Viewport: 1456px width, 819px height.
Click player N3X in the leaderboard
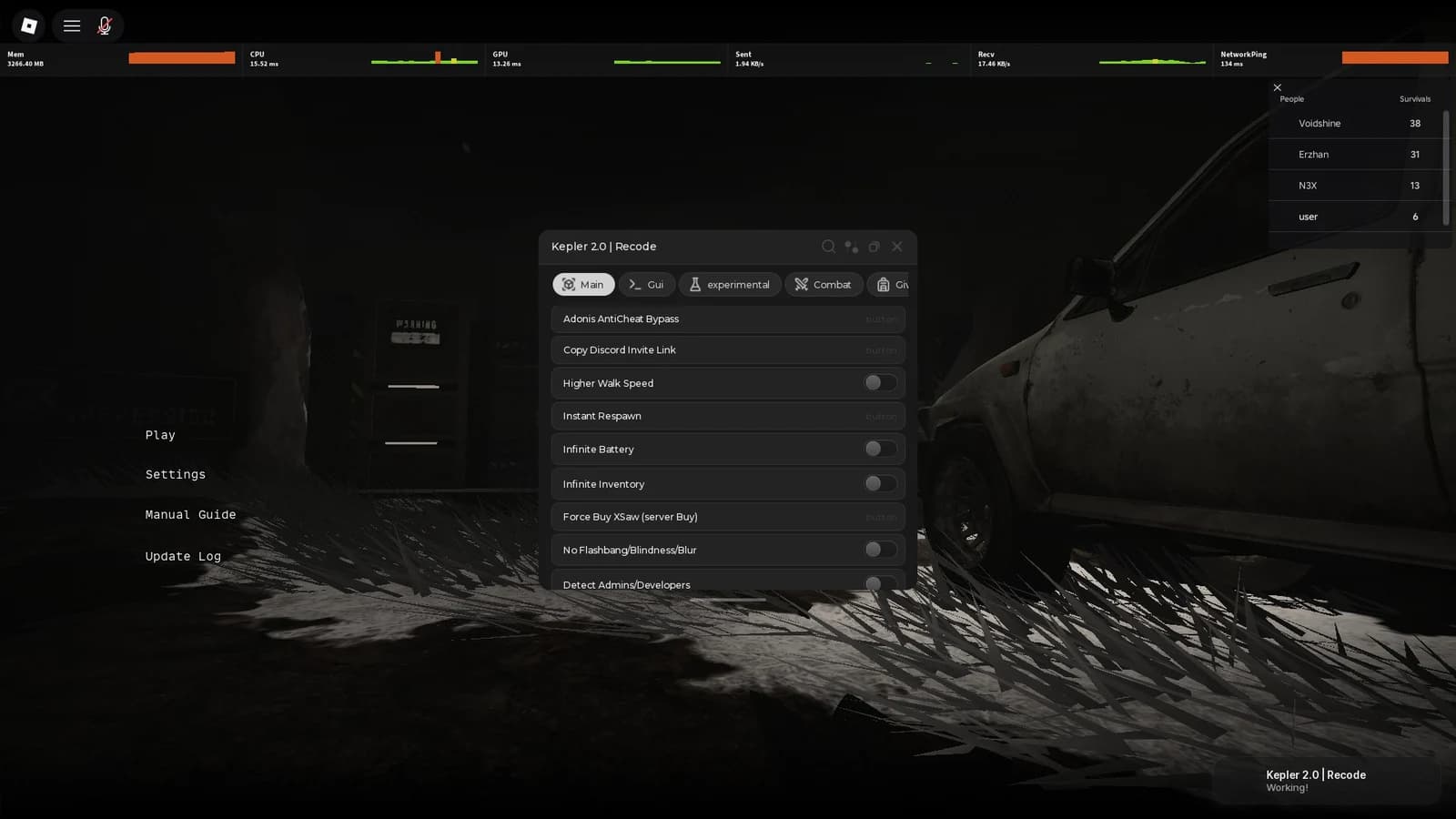[1356, 186]
